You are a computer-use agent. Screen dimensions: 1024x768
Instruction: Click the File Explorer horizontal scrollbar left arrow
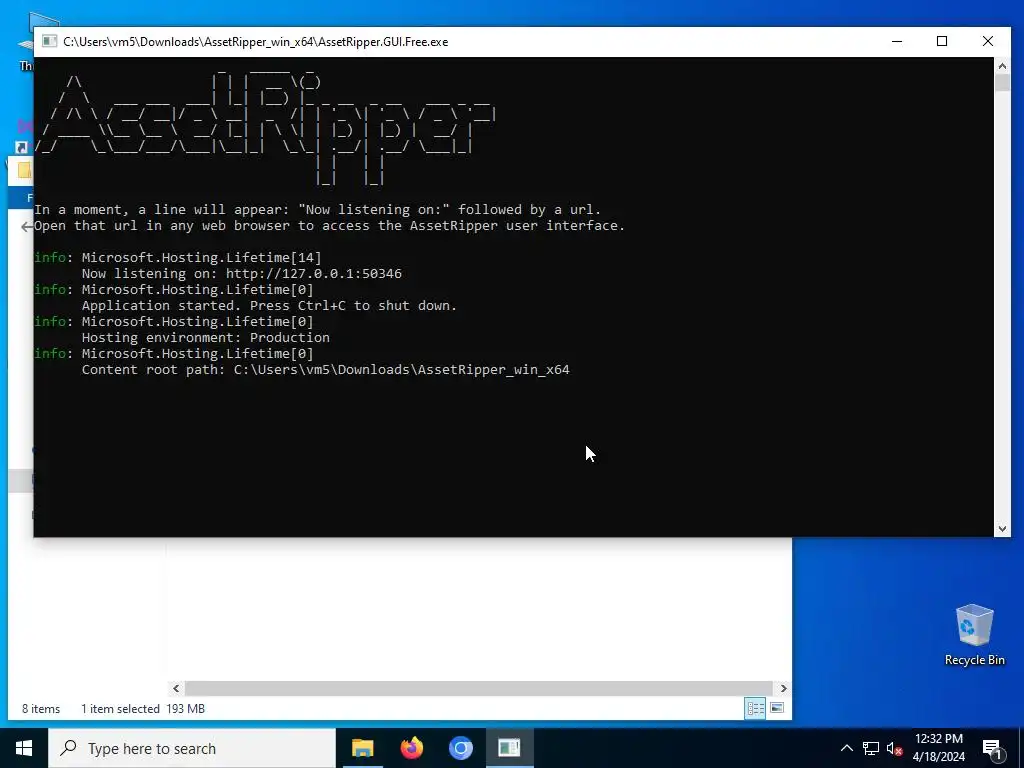tap(176, 688)
